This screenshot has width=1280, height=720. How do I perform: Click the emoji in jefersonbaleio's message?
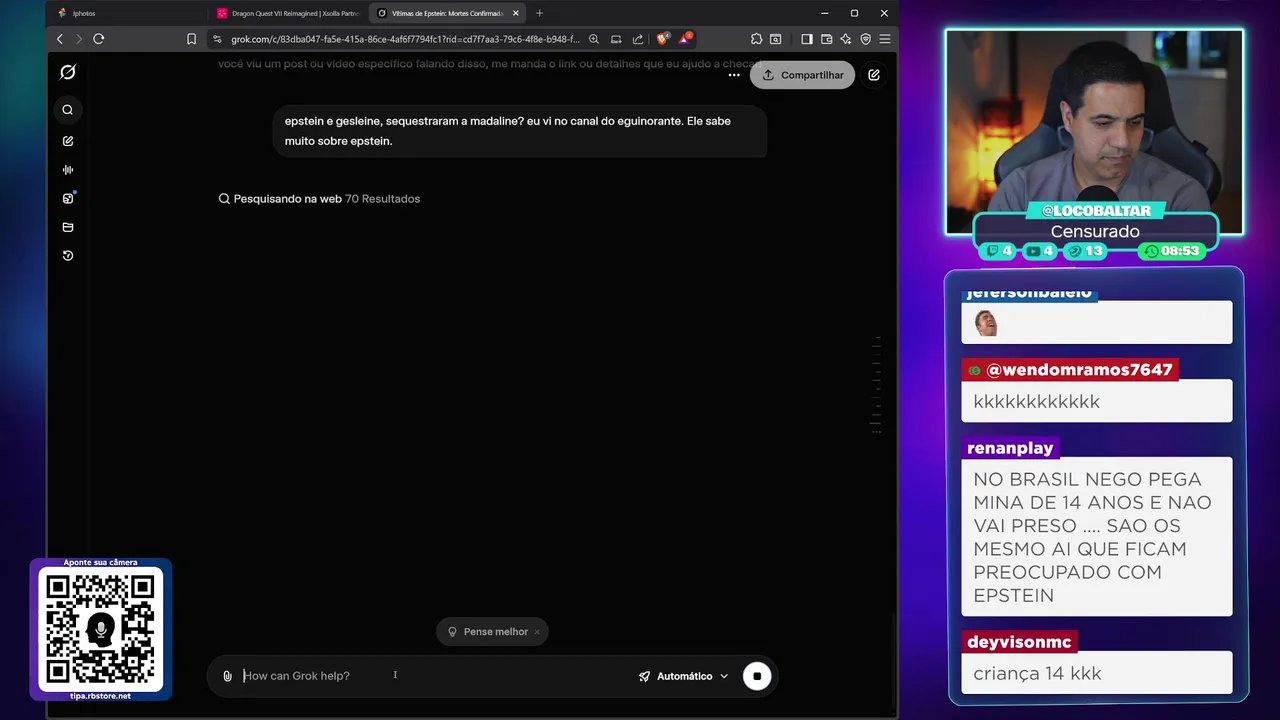(986, 323)
